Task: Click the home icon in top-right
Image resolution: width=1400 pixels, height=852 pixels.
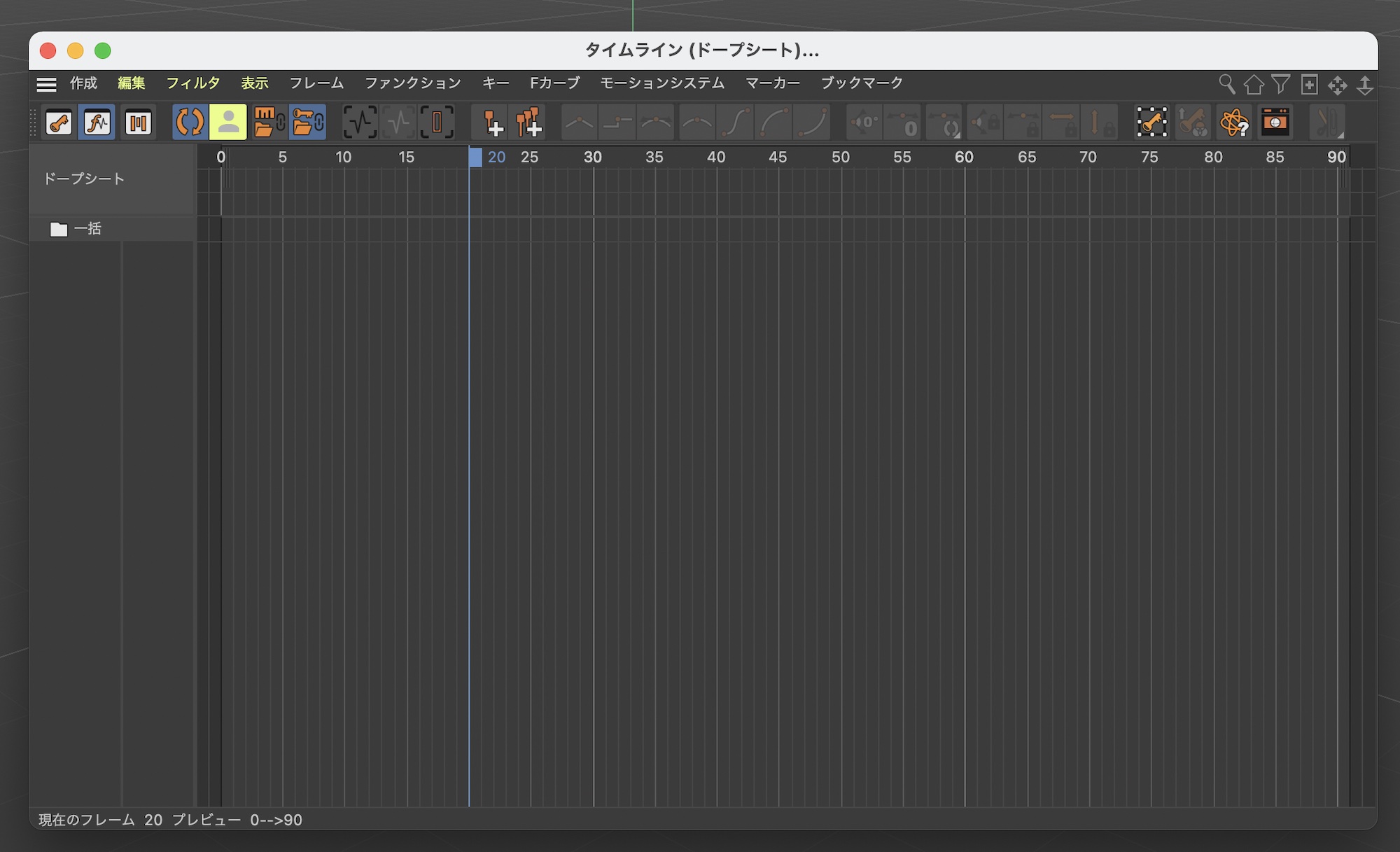Action: [1254, 85]
